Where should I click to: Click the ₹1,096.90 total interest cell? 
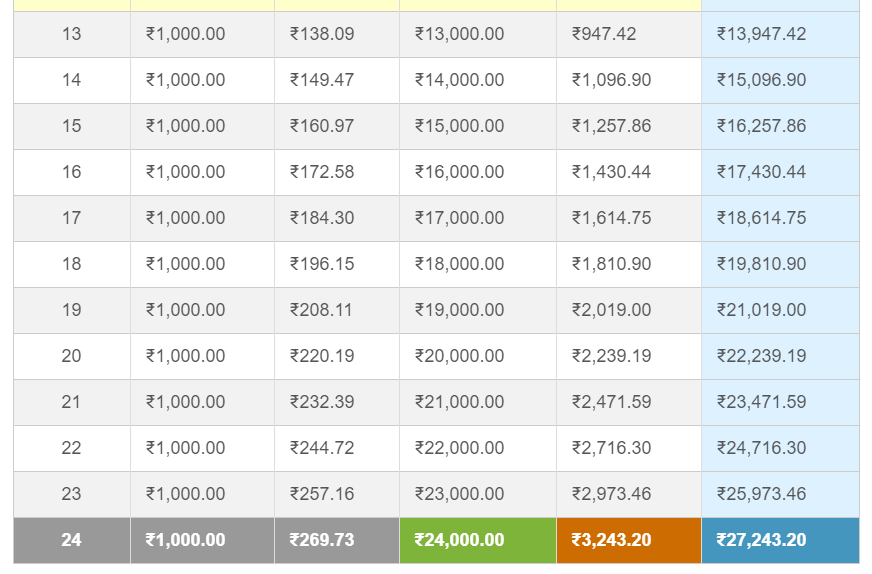(x=629, y=80)
